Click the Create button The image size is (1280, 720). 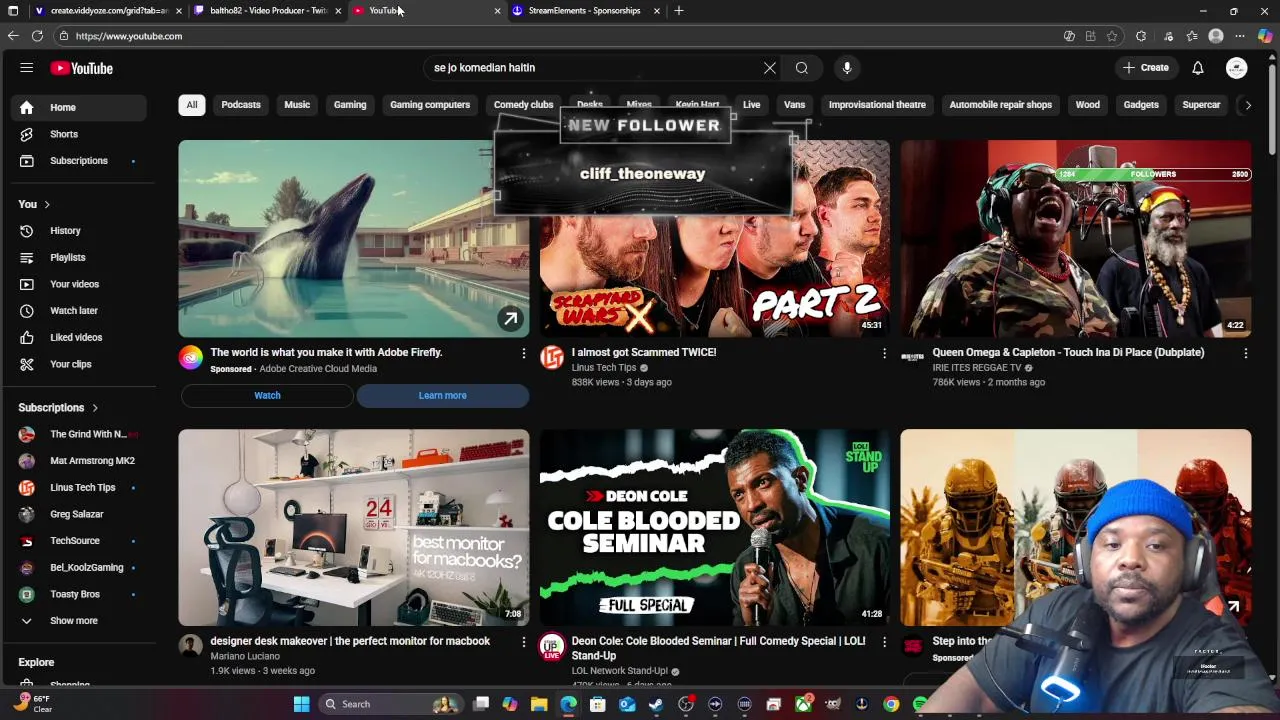[x=1146, y=68]
